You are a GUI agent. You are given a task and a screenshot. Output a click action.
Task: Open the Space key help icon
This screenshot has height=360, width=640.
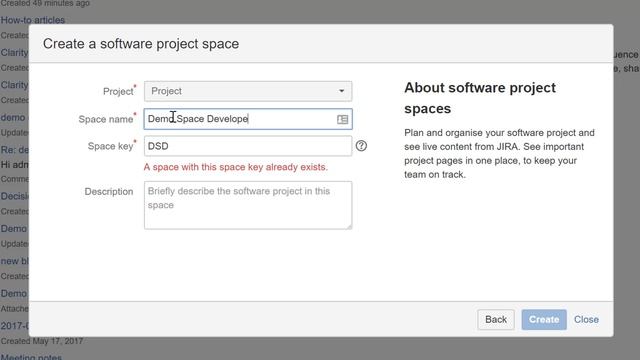(x=361, y=146)
